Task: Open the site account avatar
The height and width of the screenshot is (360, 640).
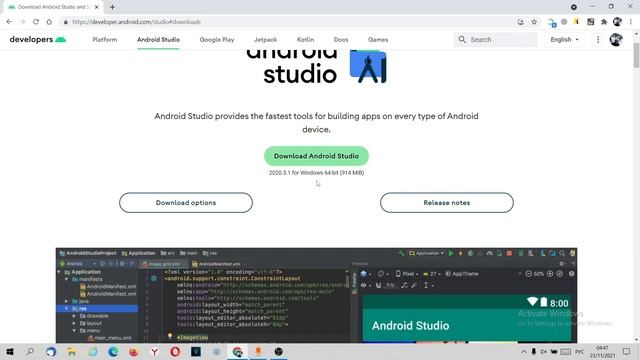Action: click(616, 40)
